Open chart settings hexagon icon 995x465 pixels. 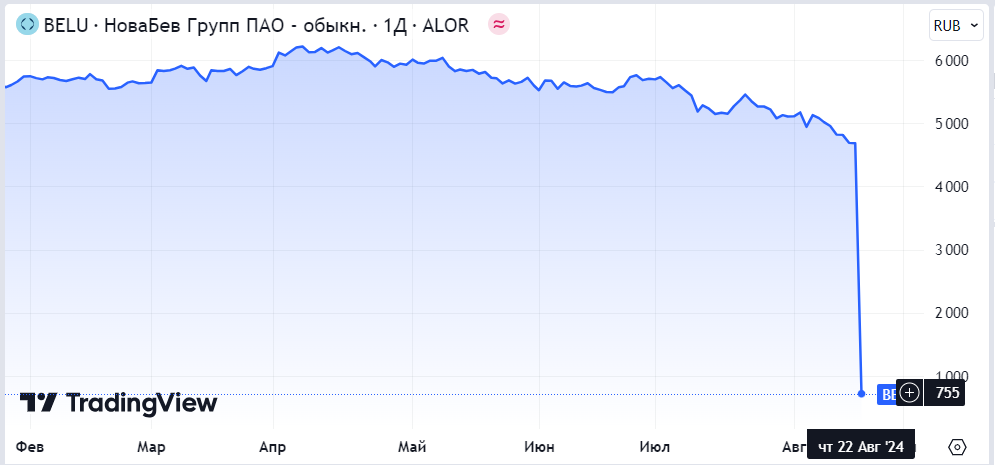[957, 446]
